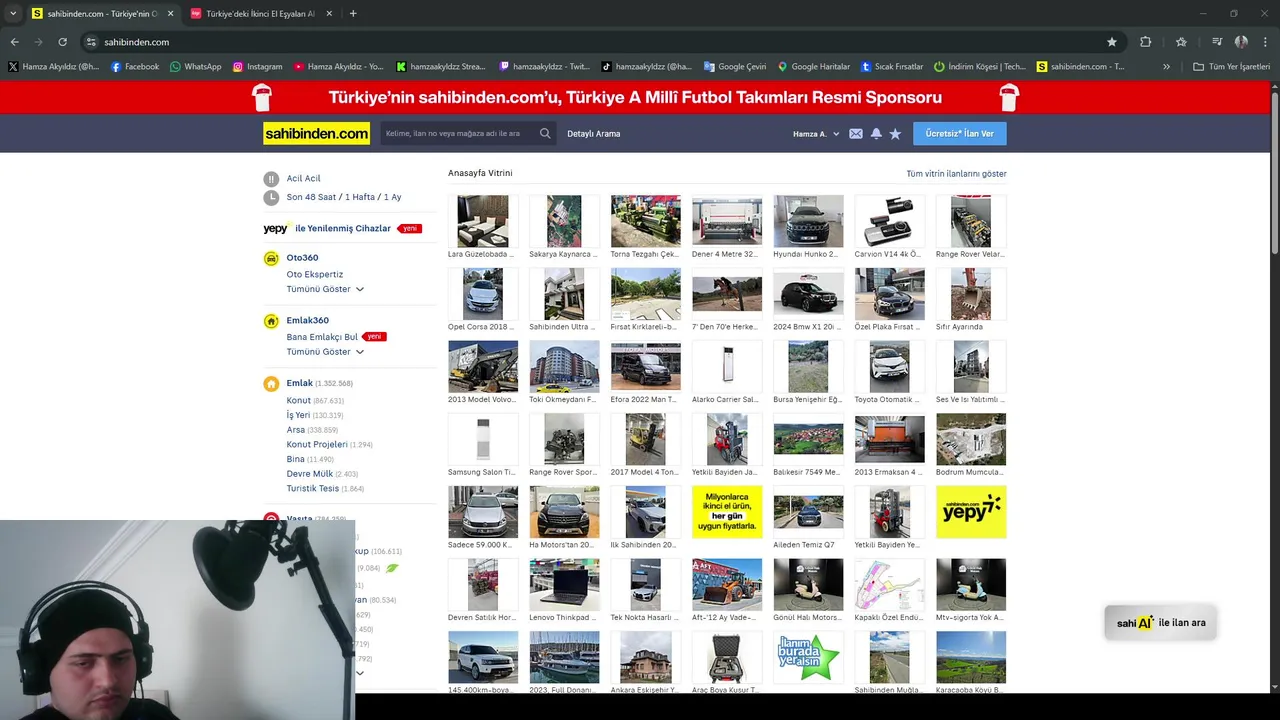This screenshot has width=1280, height=720.
Task: Open the Chrome profile avatar
Action: [1241, 42]
